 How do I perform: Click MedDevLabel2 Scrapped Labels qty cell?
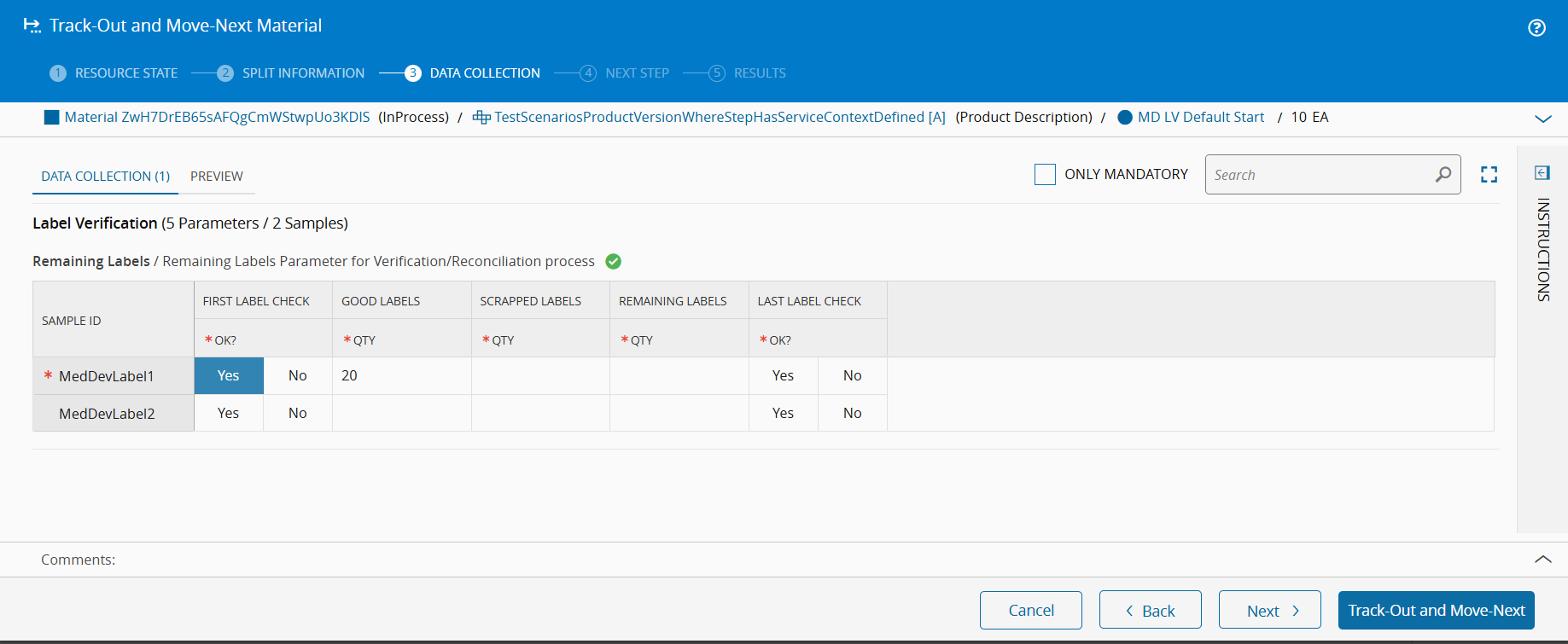point(541,413)
